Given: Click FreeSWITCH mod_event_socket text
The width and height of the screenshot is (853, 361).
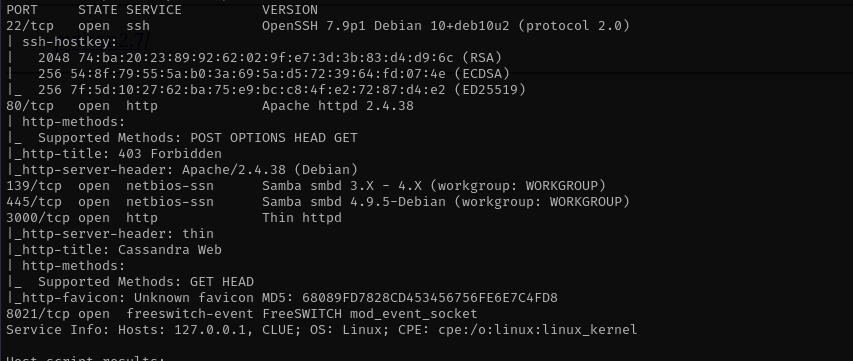Looking at the screenshot, I should click(369, 314).
